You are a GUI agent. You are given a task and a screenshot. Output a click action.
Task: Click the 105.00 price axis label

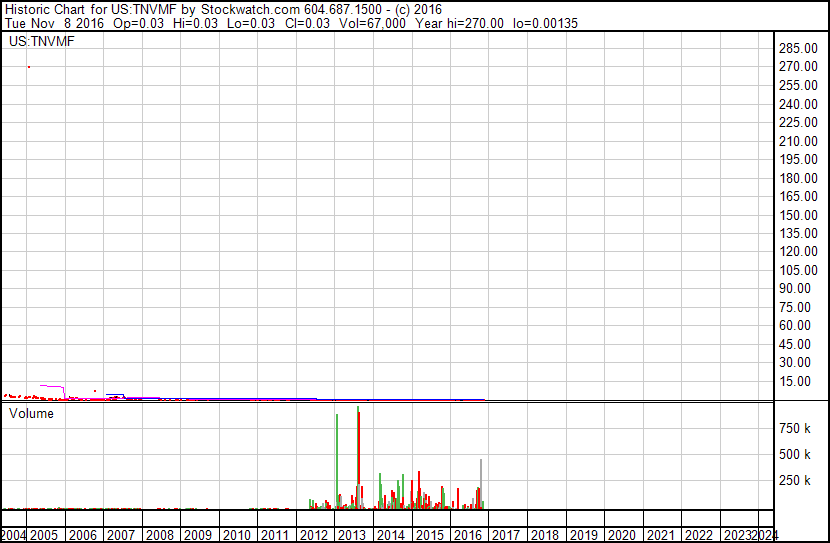(798, 270)
